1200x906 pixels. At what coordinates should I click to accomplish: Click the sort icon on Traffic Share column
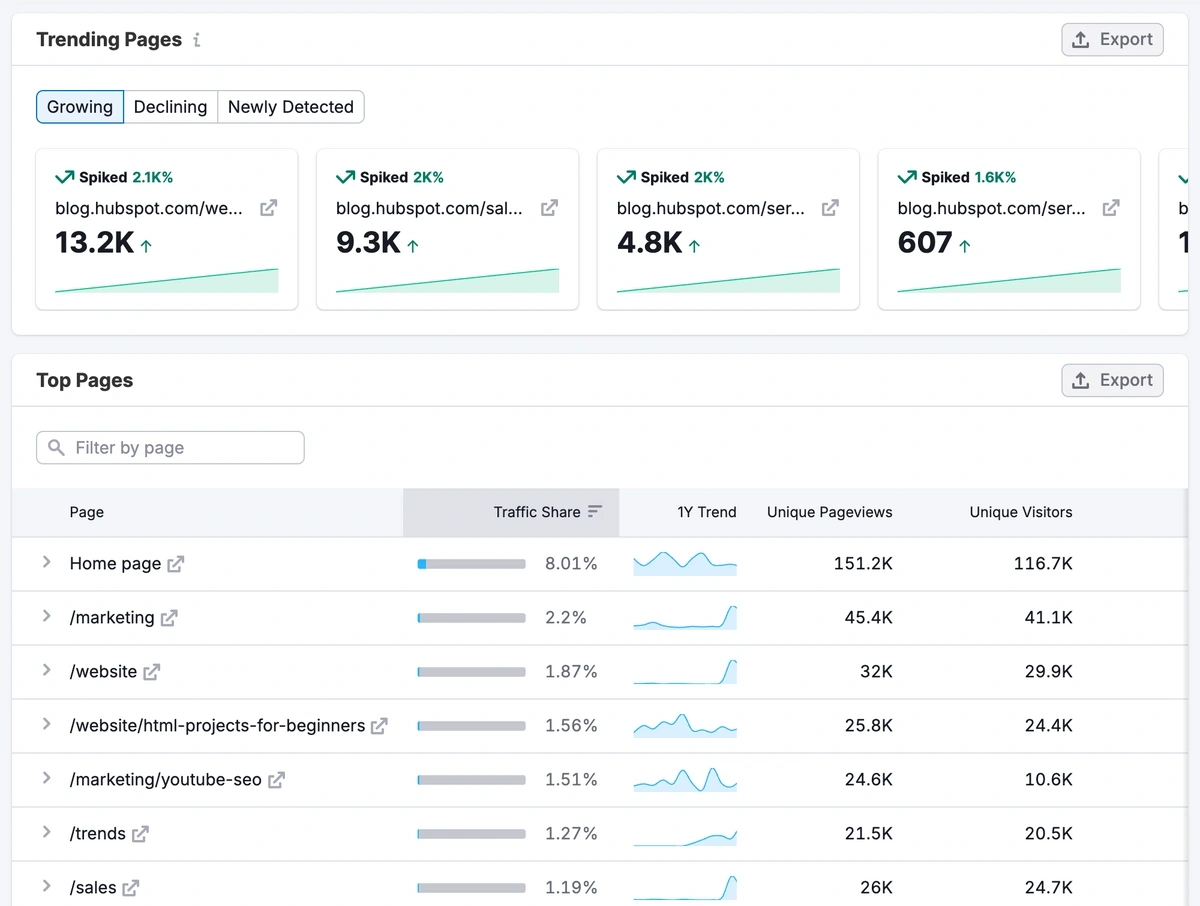596,512
